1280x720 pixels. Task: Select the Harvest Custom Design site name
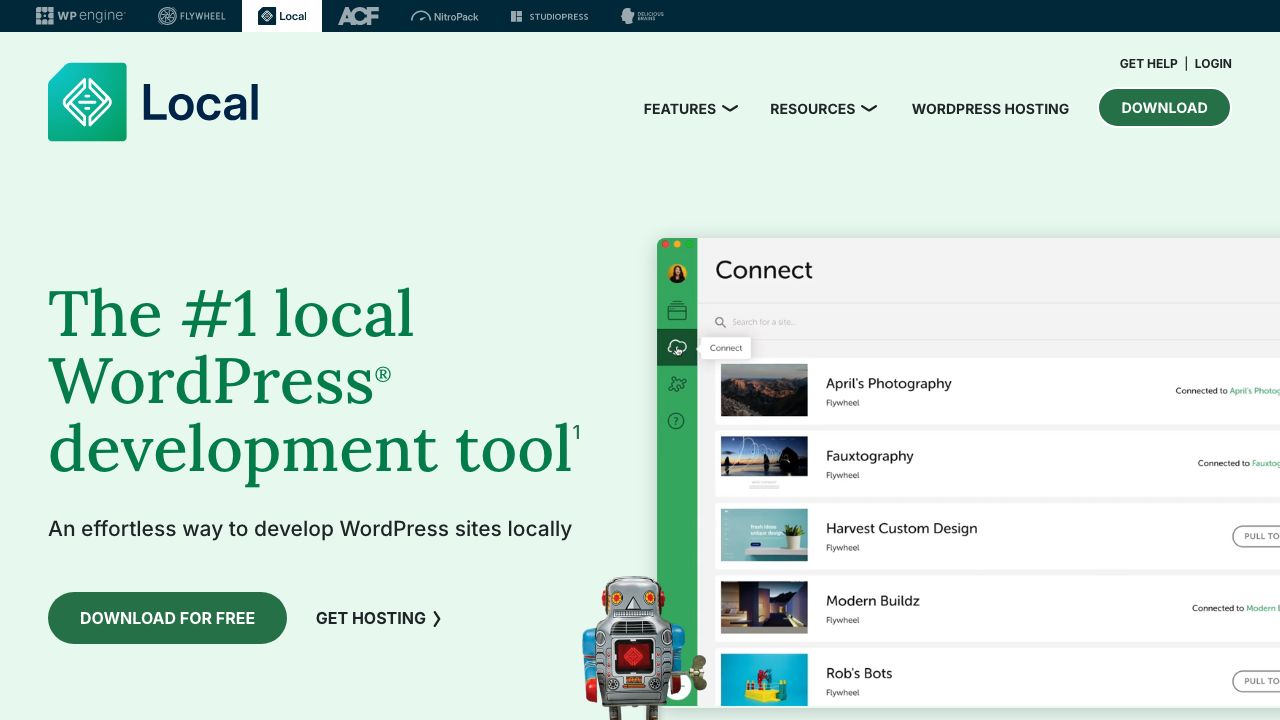pos(901,528)
